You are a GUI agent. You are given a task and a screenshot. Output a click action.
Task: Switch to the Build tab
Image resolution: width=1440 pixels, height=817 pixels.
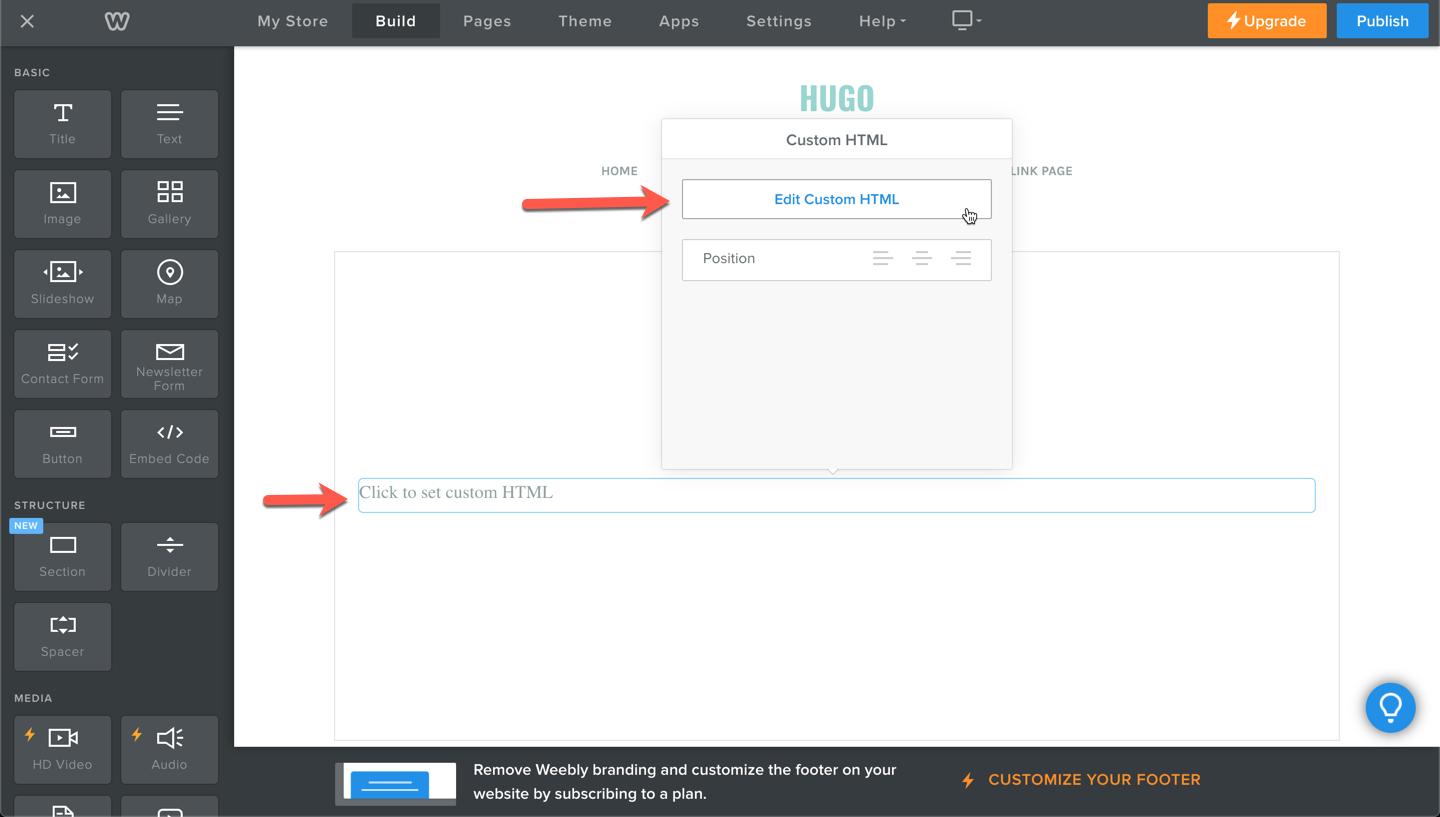[x=396, y=21]
